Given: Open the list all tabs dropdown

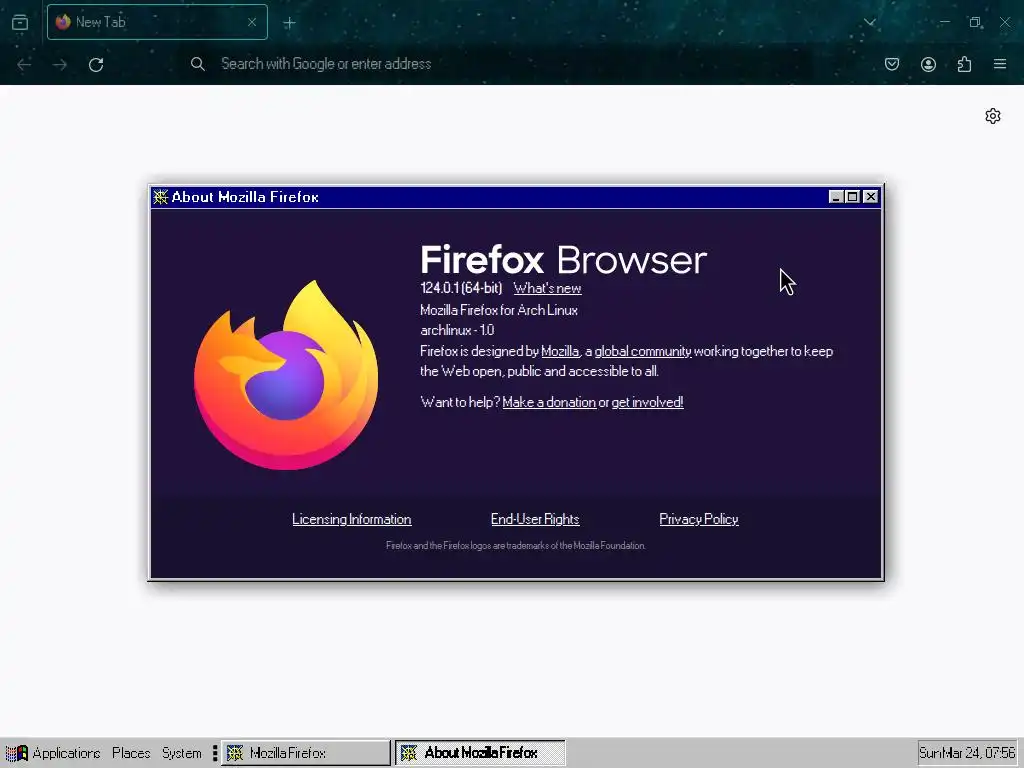Looking at the screenshot, I should click(869, 22).
